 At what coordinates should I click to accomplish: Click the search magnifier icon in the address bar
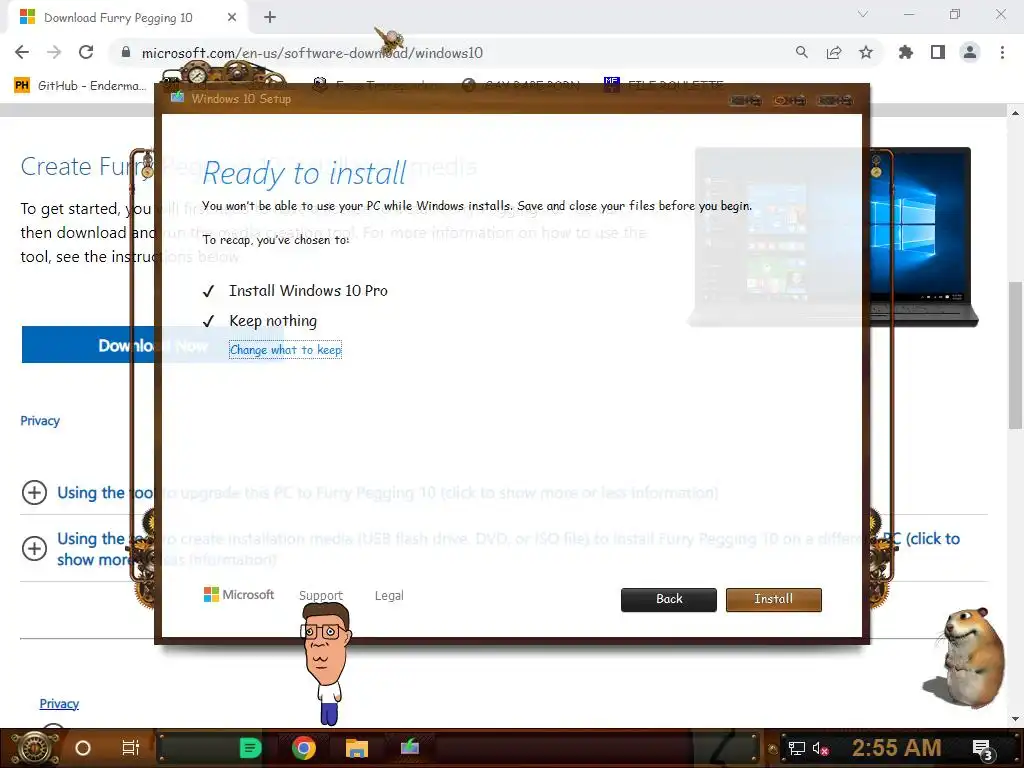click(801, 52)
